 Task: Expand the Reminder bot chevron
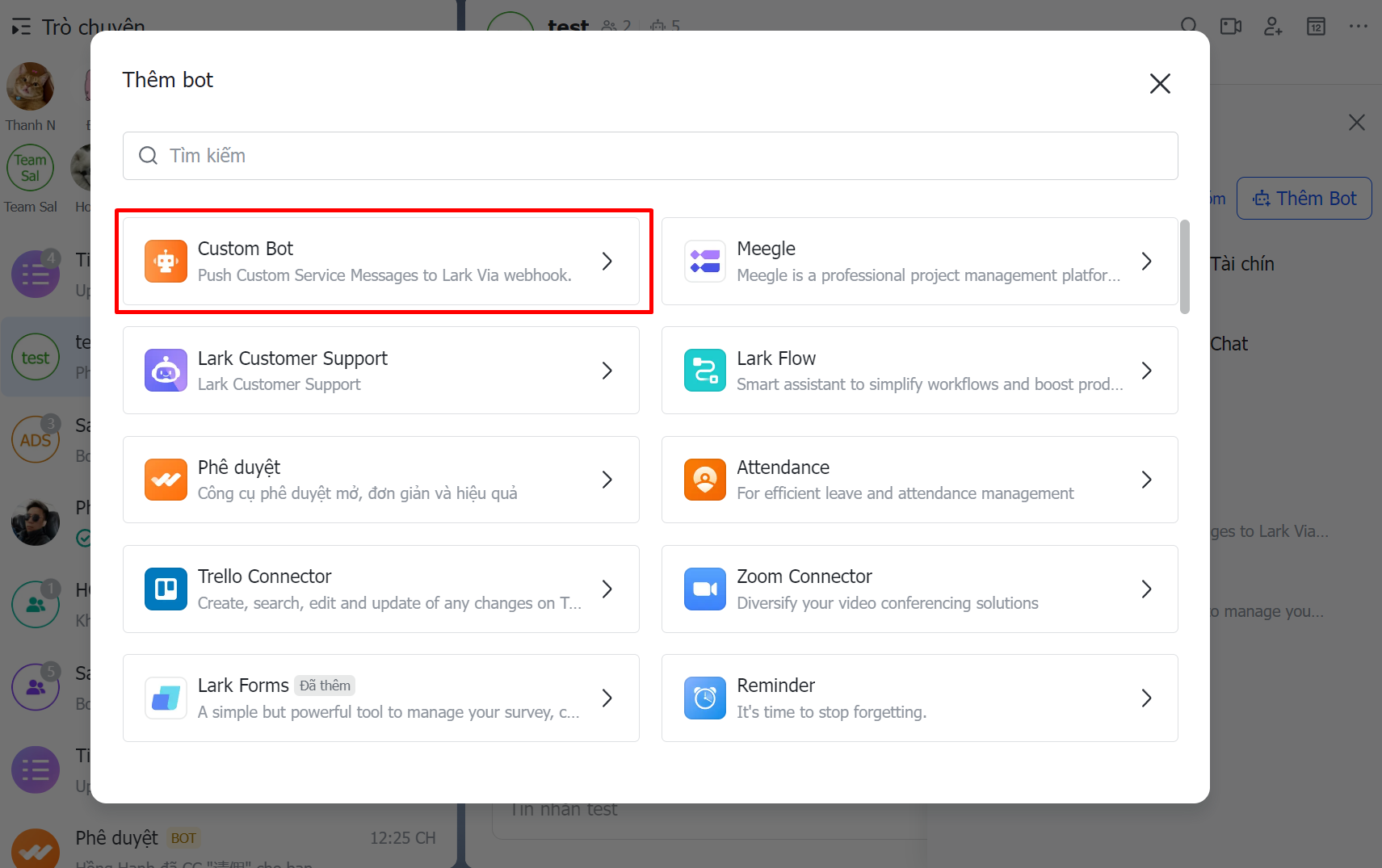[1146, 698]
